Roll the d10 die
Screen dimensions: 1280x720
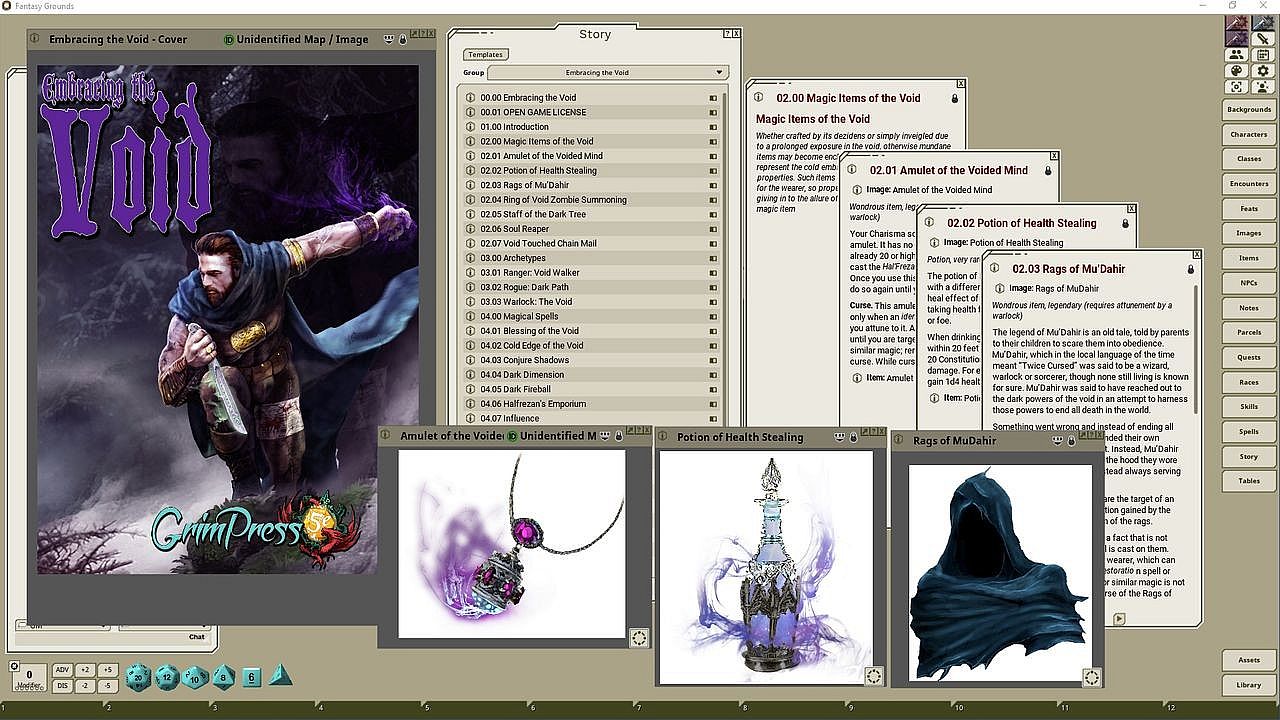(194, 678)
